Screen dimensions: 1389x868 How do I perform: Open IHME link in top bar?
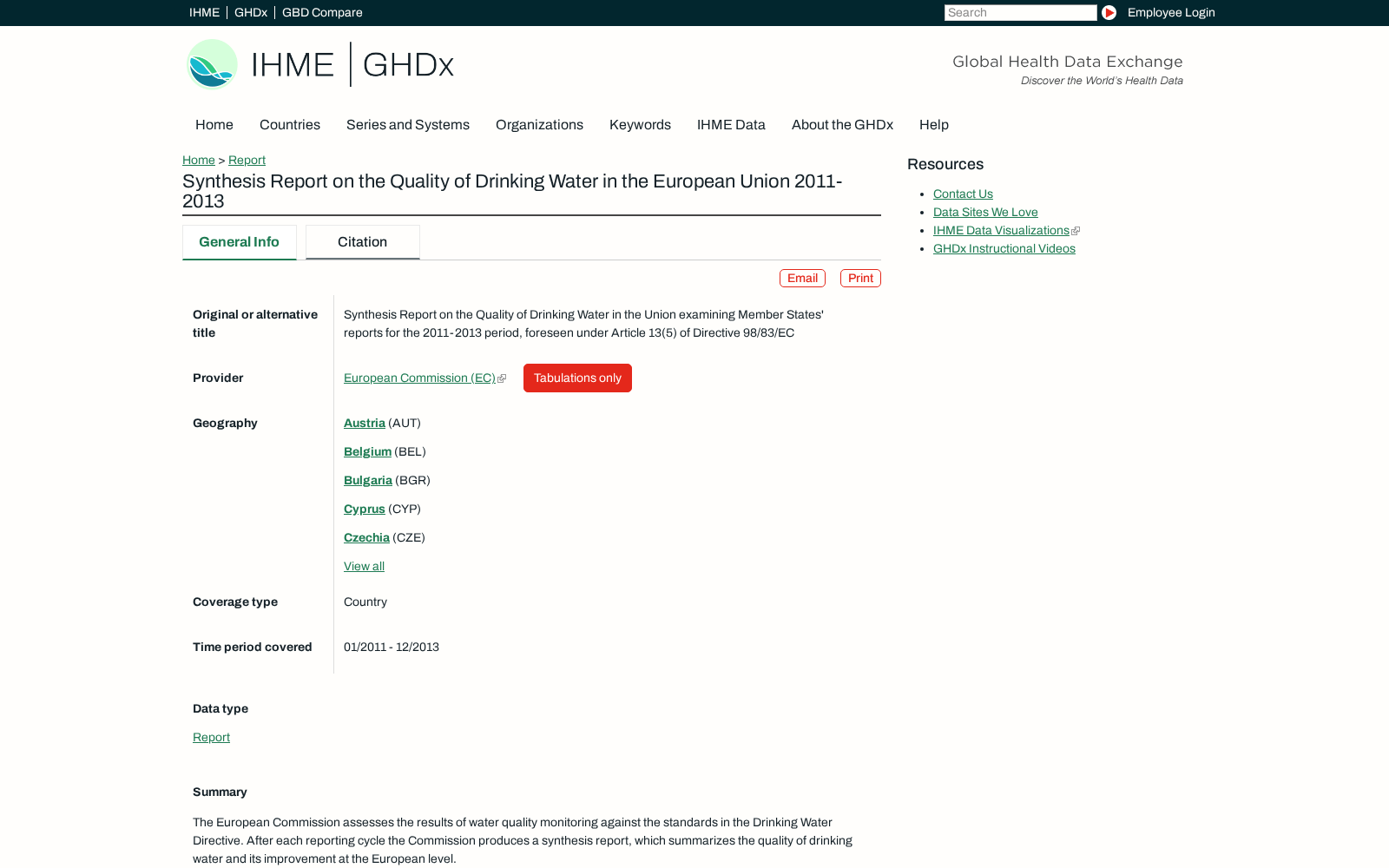(x=204, y=12)
